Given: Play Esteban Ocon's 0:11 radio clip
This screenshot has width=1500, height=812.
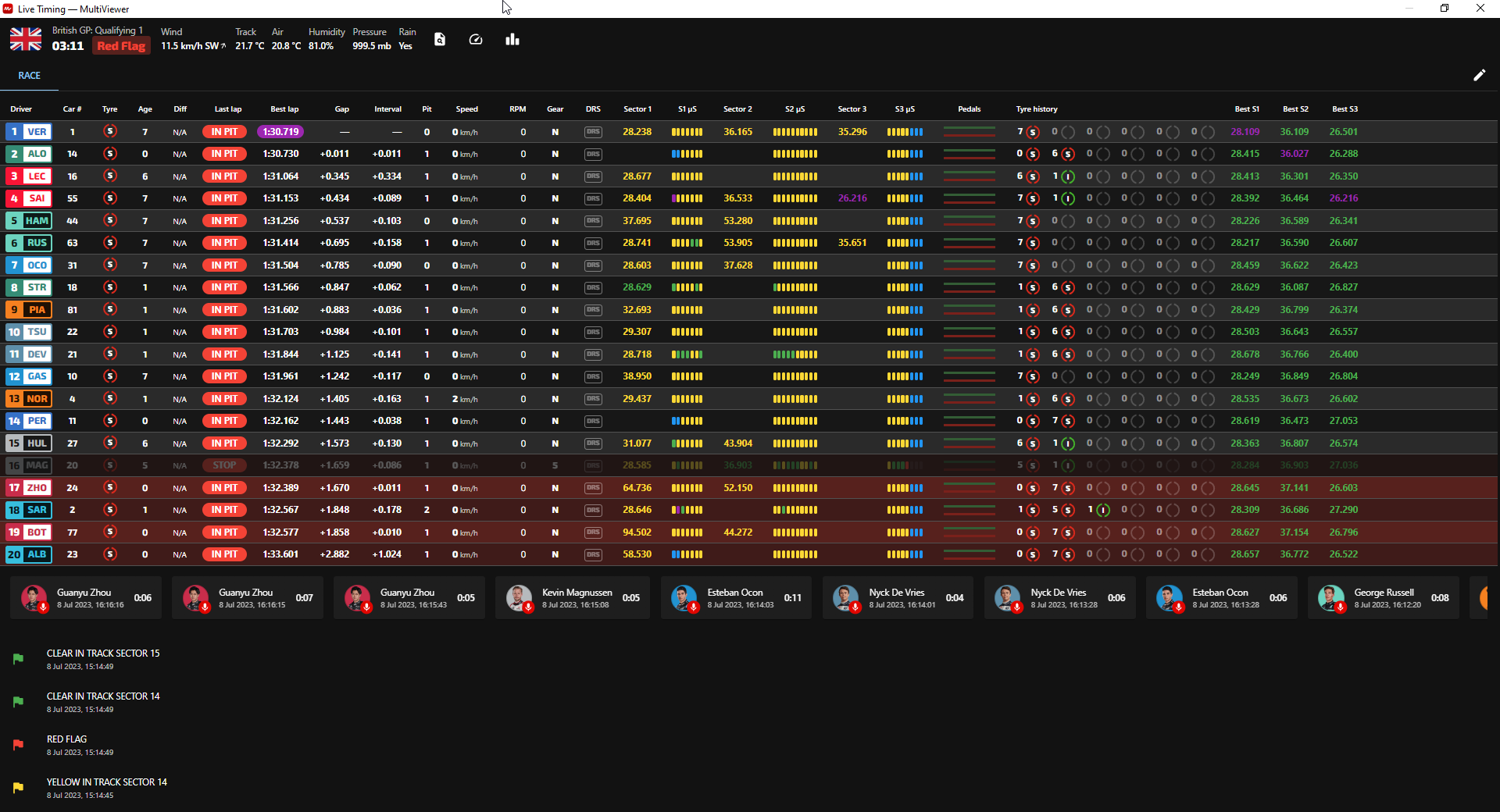Looking at the screenshot, I should click(x=684, y=598).
